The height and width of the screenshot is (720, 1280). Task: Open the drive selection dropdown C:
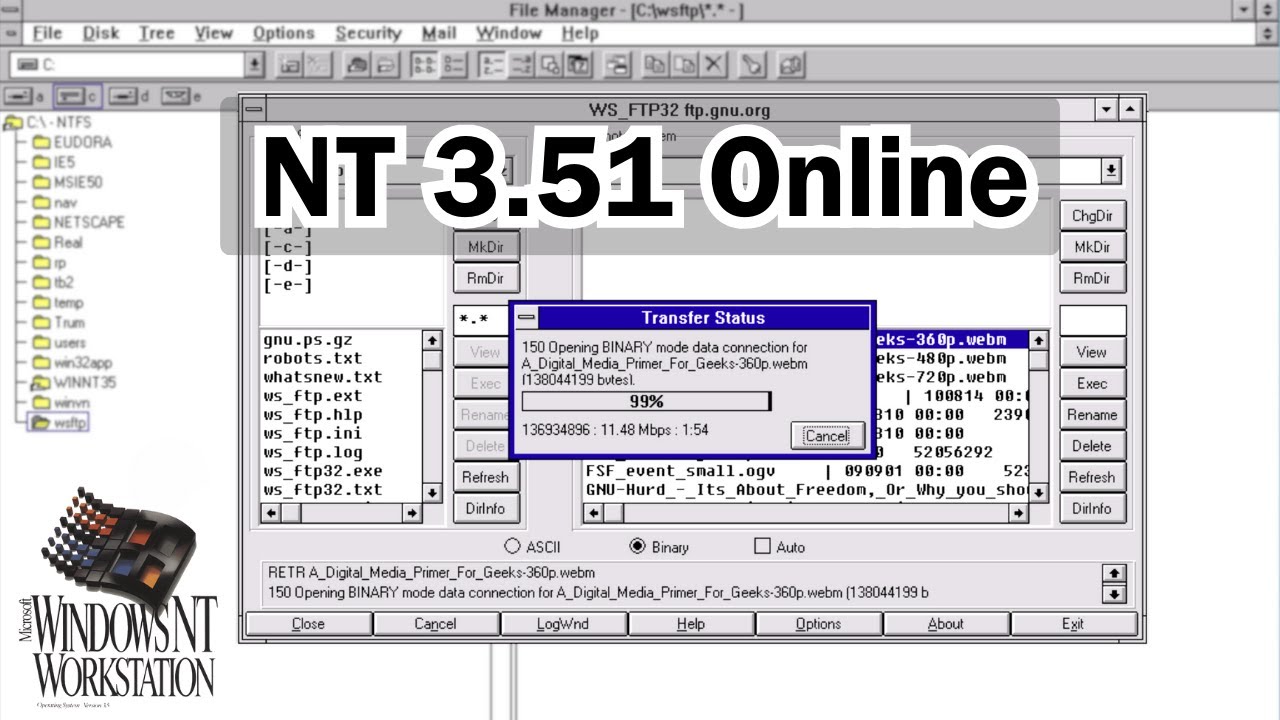click(255, 65)
